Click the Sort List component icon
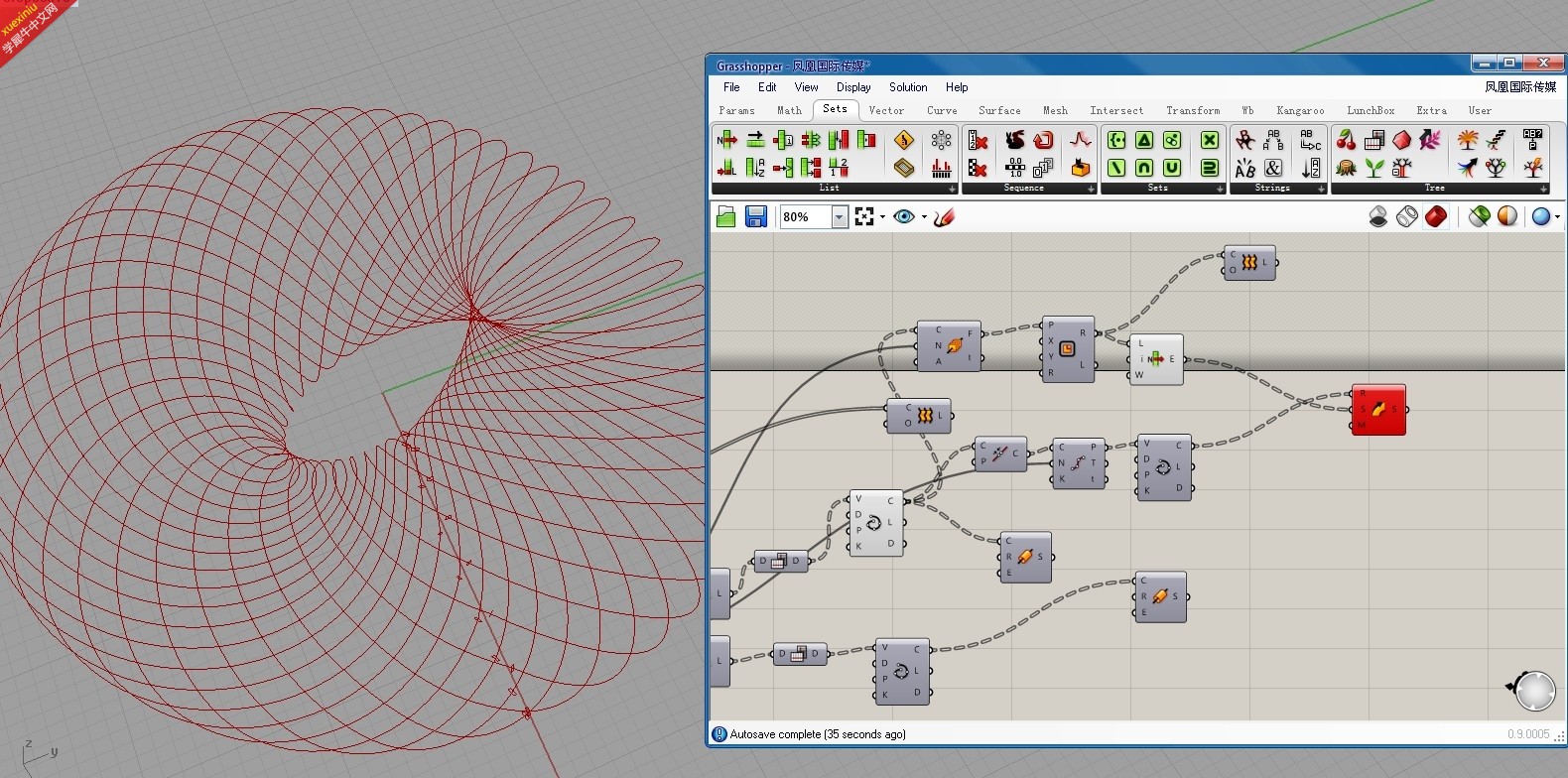Screen dimensions: 1568x778 point(755,168)
